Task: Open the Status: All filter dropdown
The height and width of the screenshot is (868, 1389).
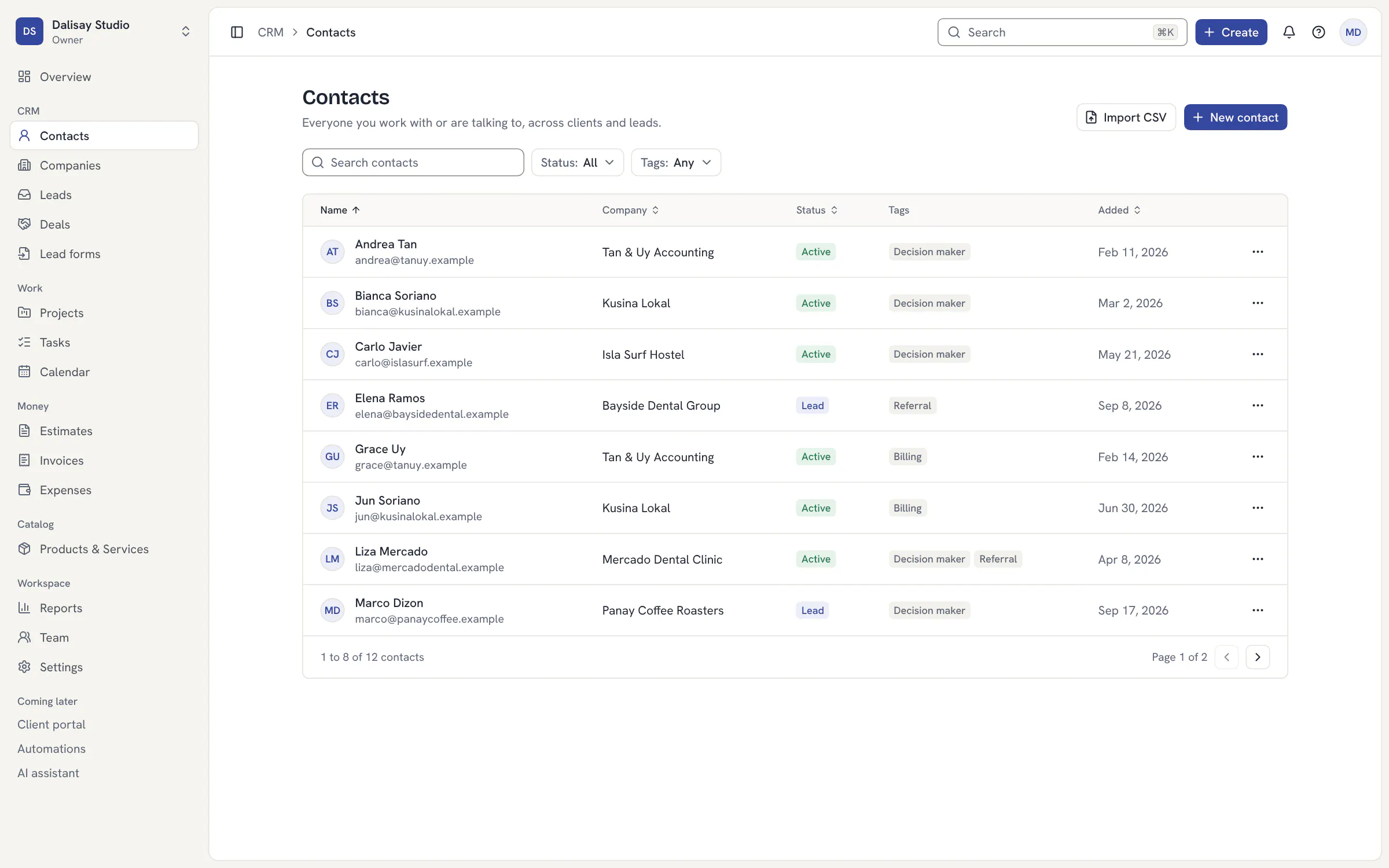Action: pos(577,163)
